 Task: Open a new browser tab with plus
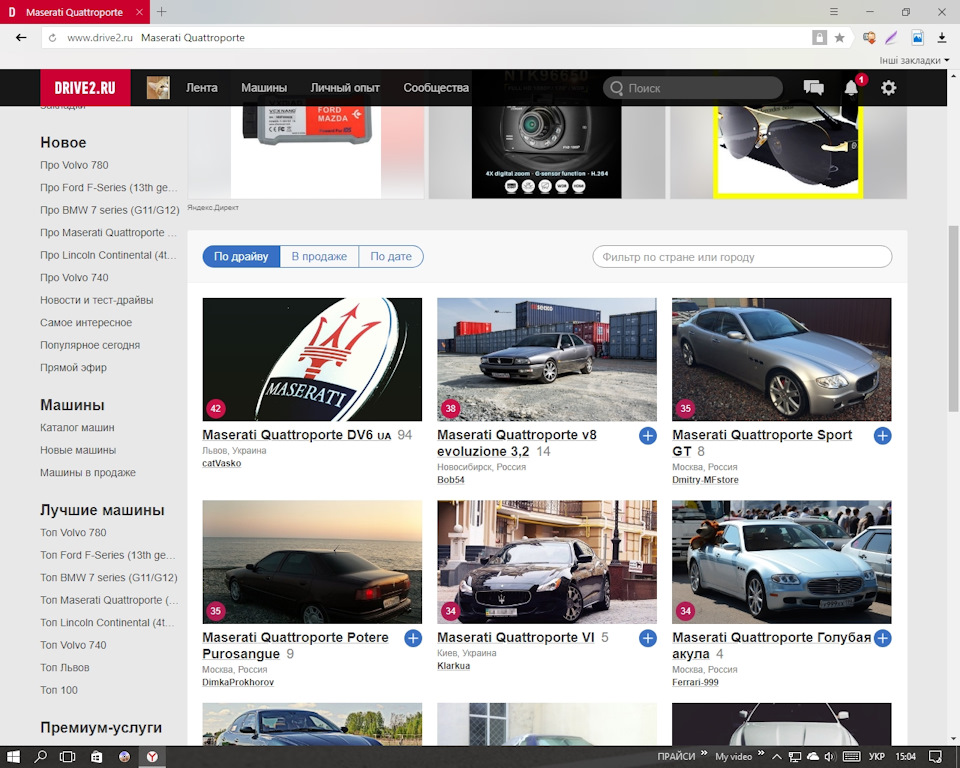162,12
